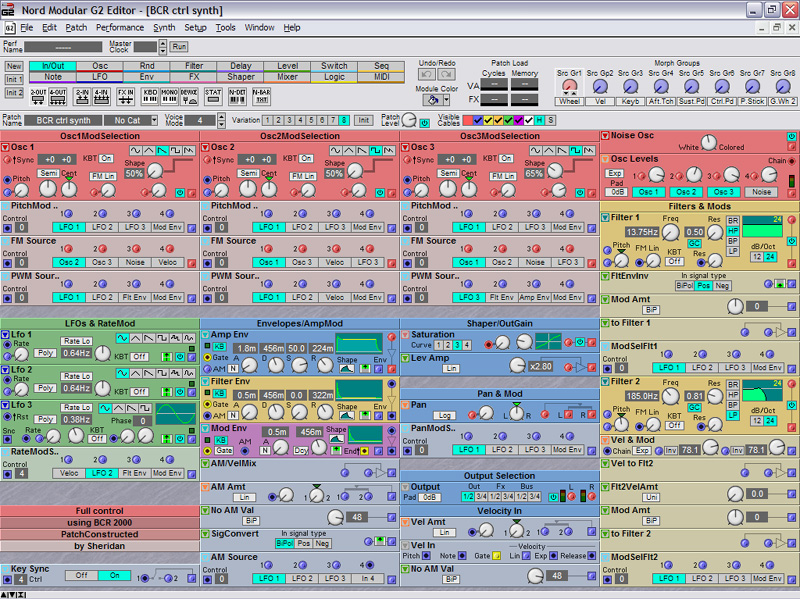The width and height of the screenshot is (800, 599).
Task: Add a 4-OUT output module
Action: pos(58,96)
